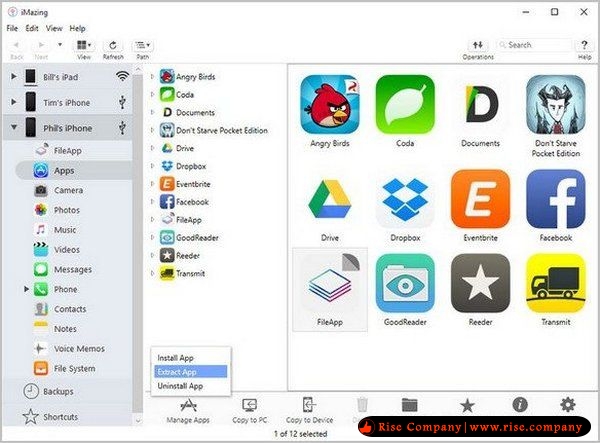Viewport: 600px width, 443px height.
Task: Open Voice Memos in the sidebar
Action: (79, 349)
